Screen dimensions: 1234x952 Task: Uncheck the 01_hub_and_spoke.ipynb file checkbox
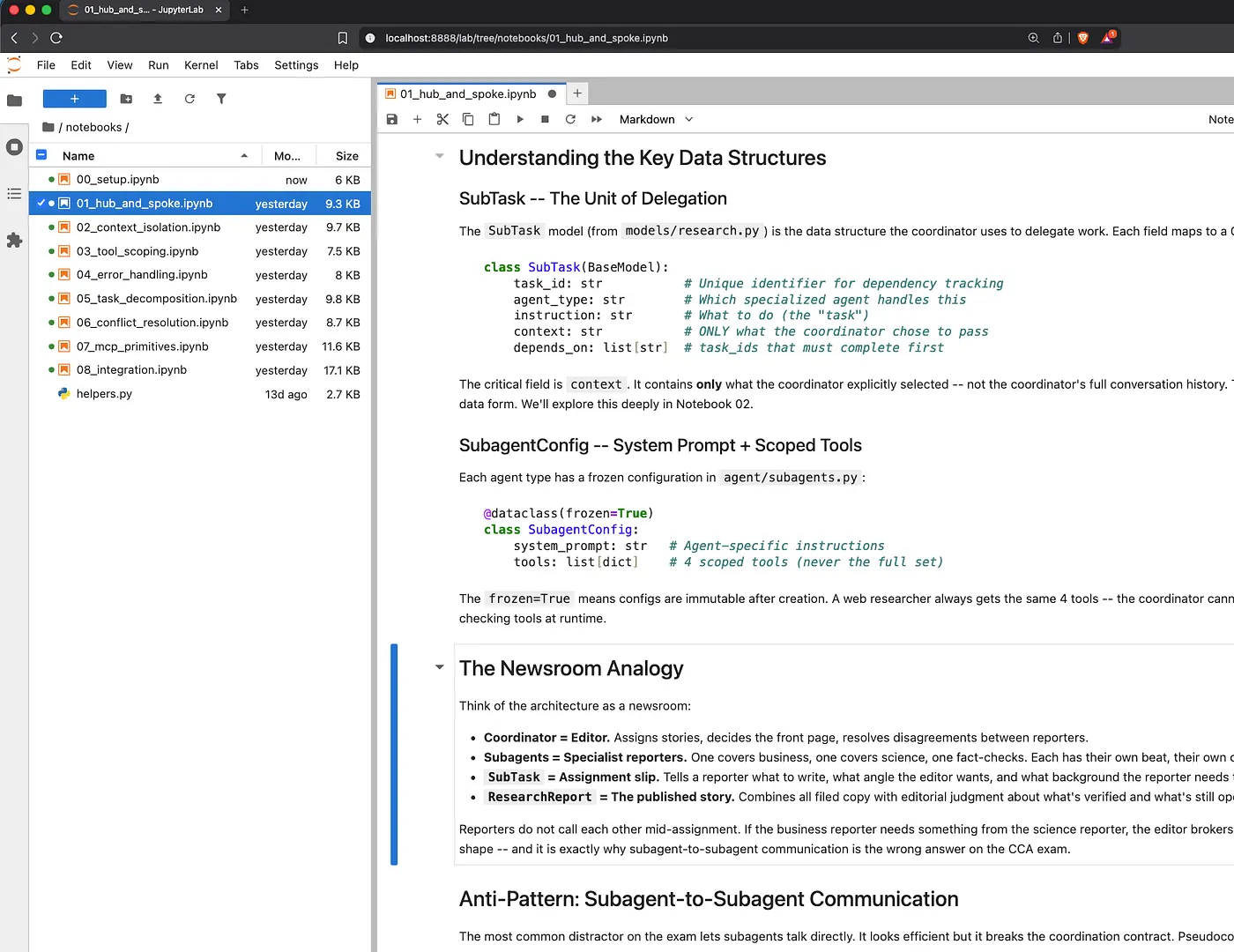click(41, 203)
